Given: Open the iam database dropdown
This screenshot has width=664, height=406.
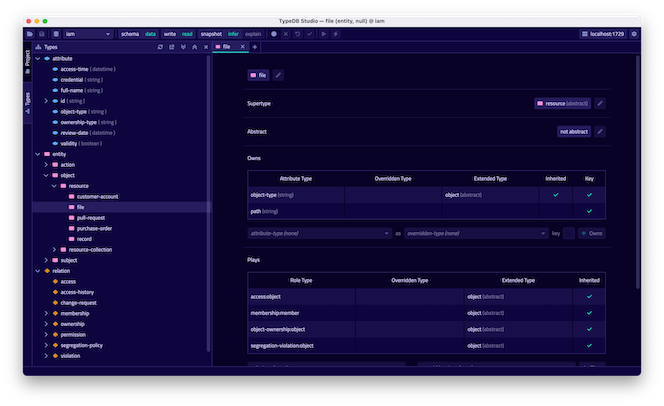Looking at the screenshot, I should tap(88, 34).
